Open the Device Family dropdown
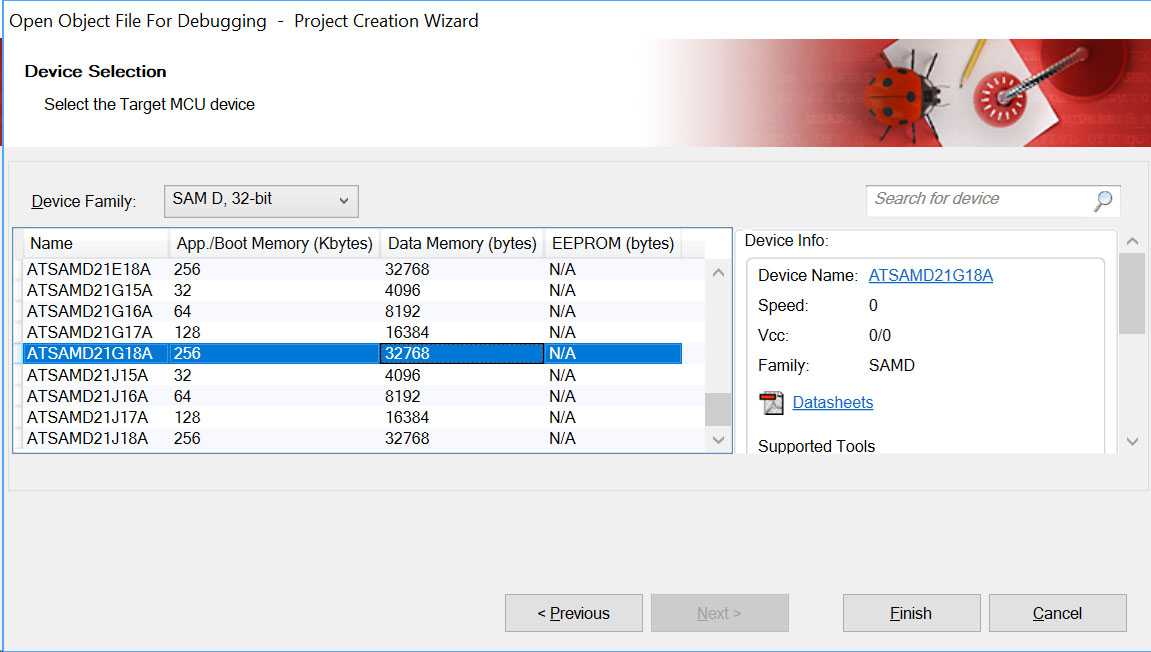This screenshot has height=652, width=1151. point(261,200)
